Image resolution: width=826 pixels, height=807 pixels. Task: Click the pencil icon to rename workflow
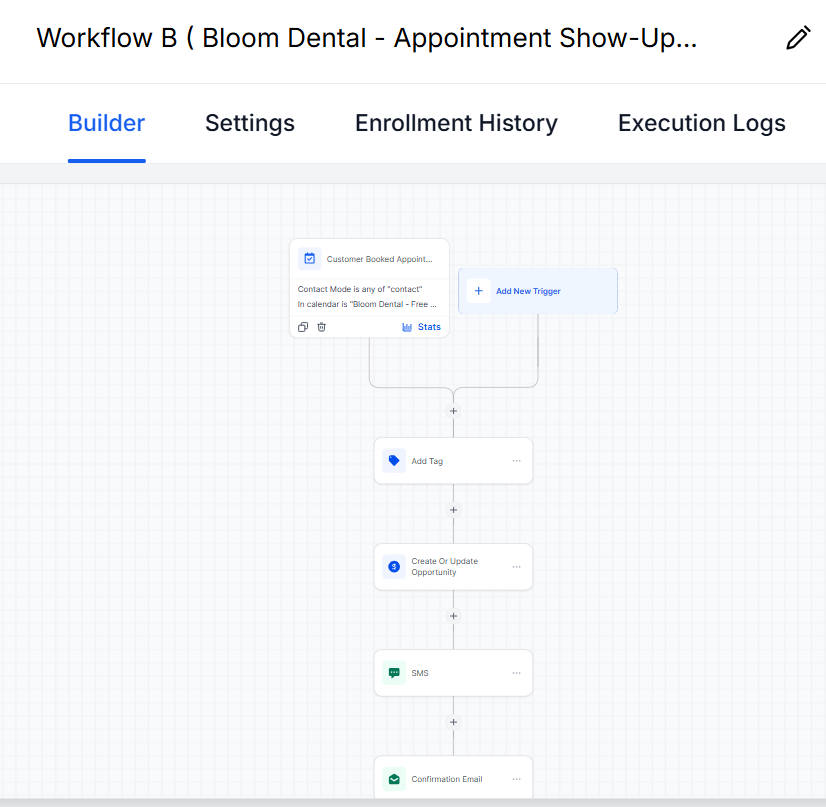(x=798, y=38)
